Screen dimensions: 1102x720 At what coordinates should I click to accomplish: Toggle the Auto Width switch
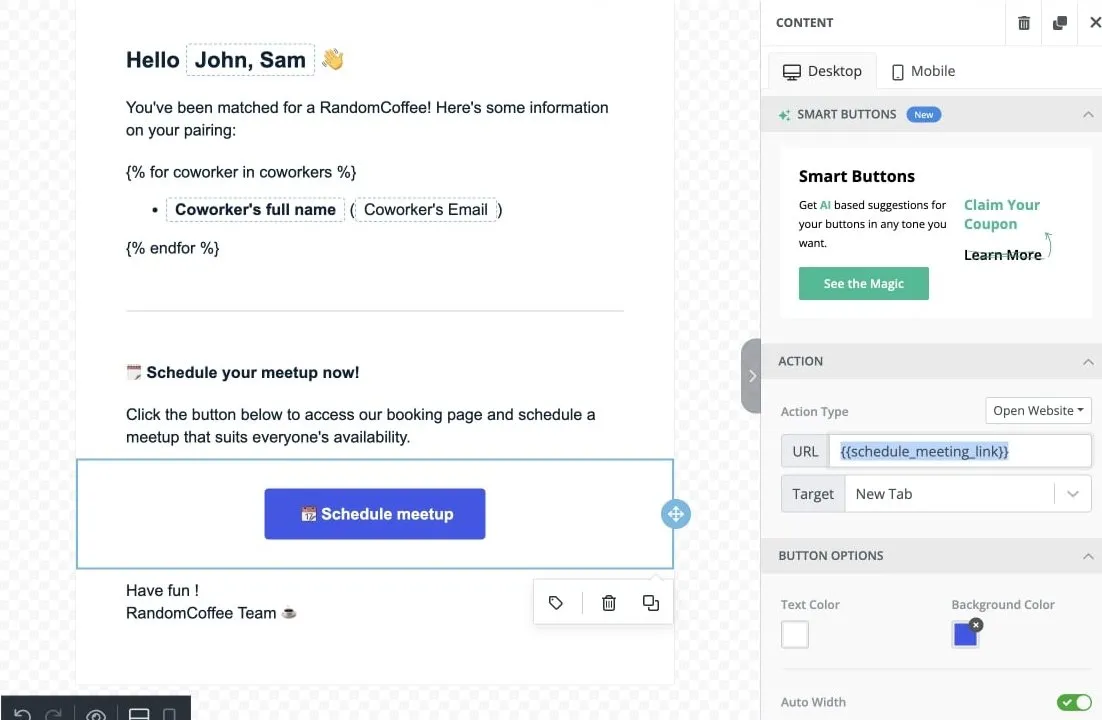(1074, 702)
